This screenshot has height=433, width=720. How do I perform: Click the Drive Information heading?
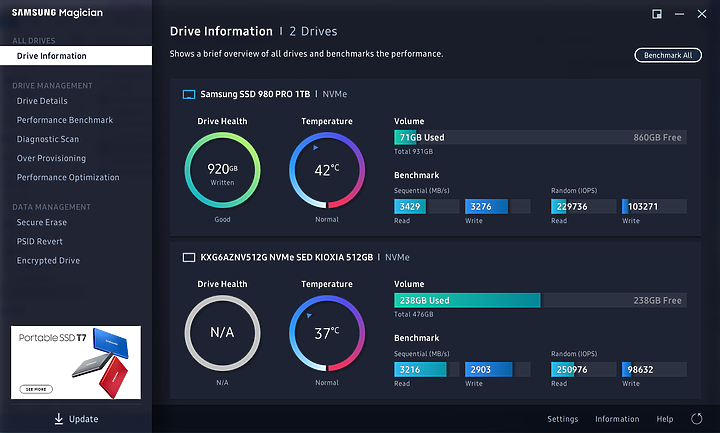(x=221, y=31)
